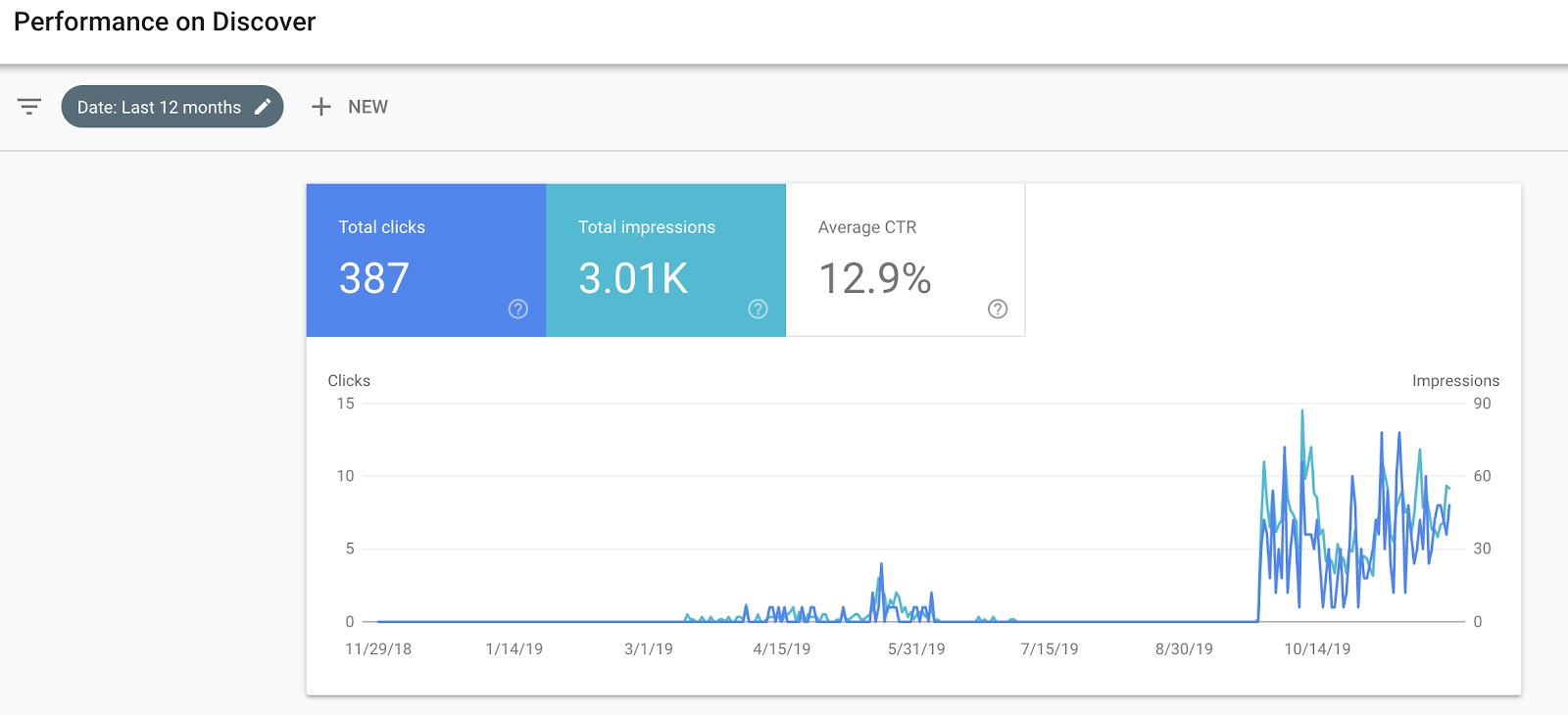This screenshot has height=715, width=1568.
Task: Toggle the Total clicks metric card
Action: click(x=425, y=260)
